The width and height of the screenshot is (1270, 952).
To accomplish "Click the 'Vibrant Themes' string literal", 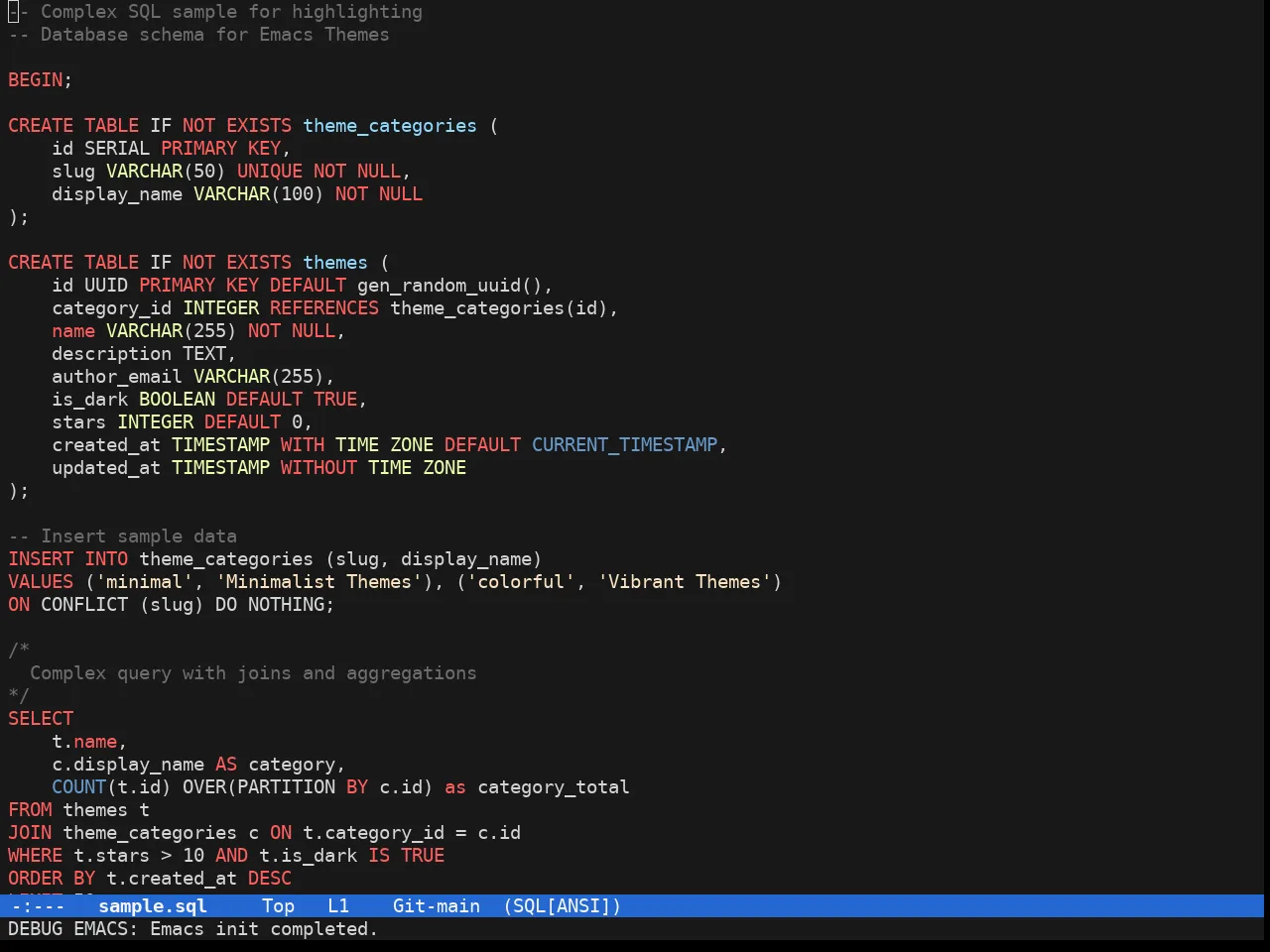I will (x=685, y=581).
